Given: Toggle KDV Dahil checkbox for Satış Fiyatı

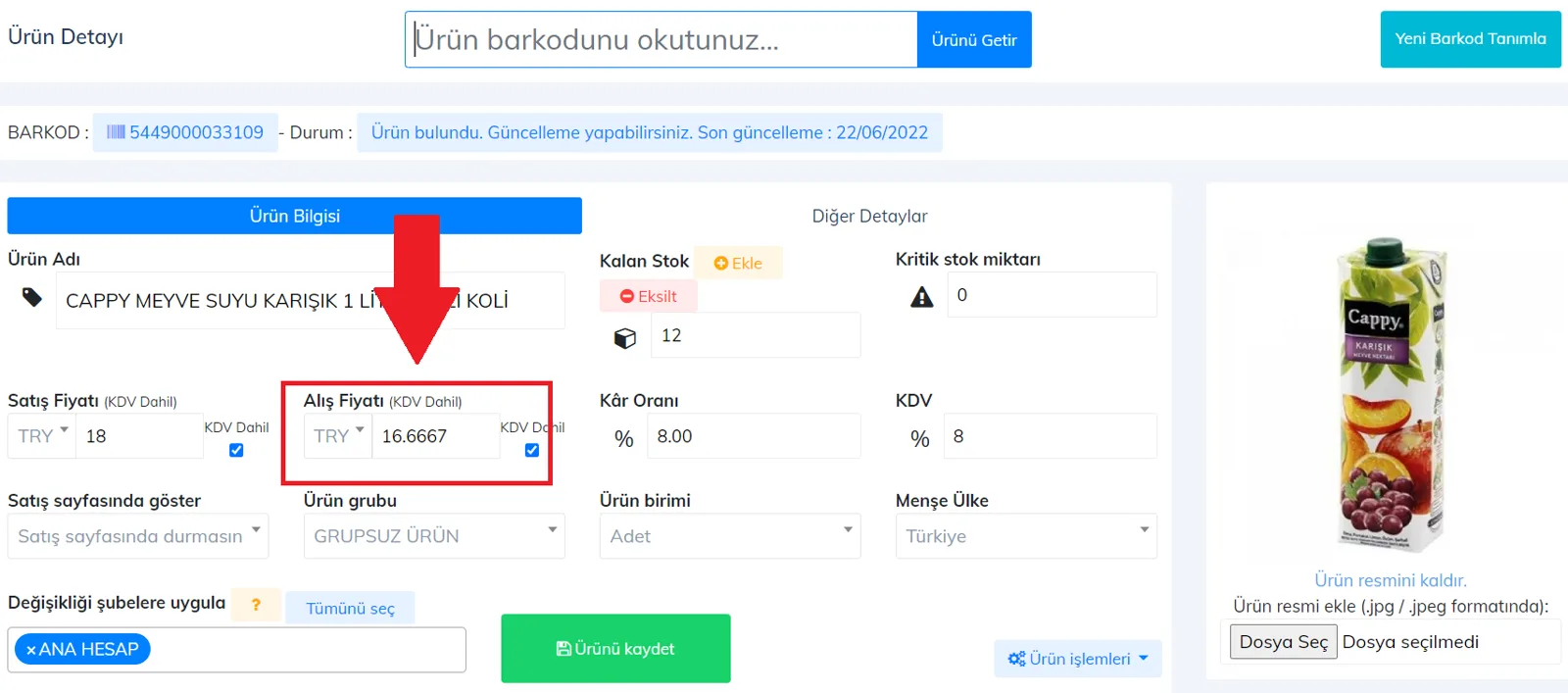Looking at the screenshot, I should 236,450.
